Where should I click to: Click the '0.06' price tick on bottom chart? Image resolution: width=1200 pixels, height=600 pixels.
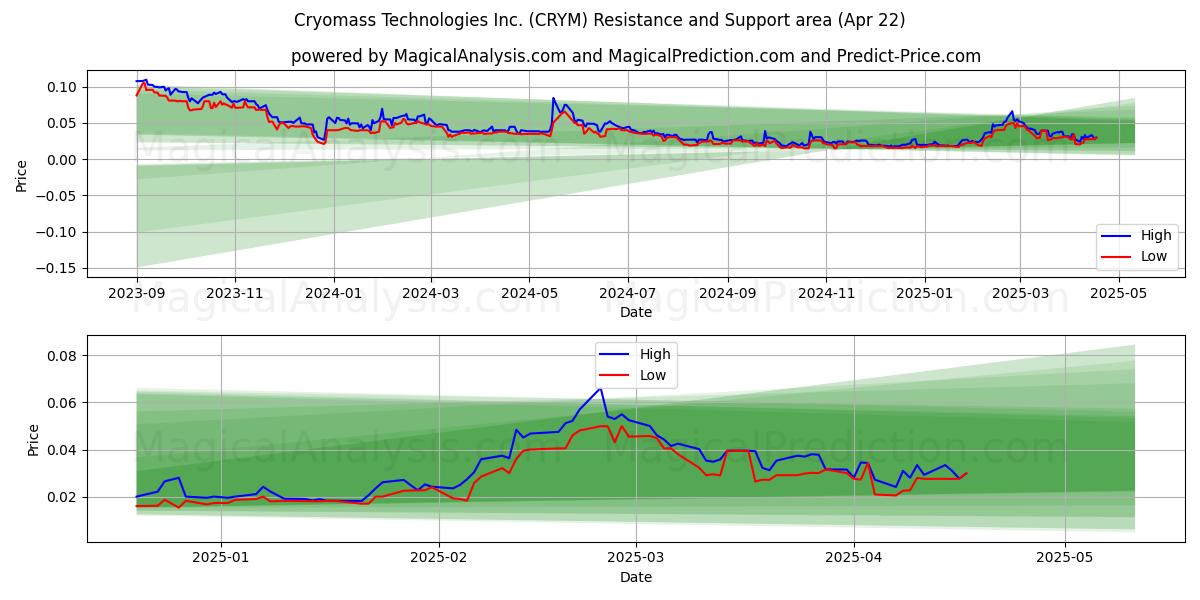(63, 403)
